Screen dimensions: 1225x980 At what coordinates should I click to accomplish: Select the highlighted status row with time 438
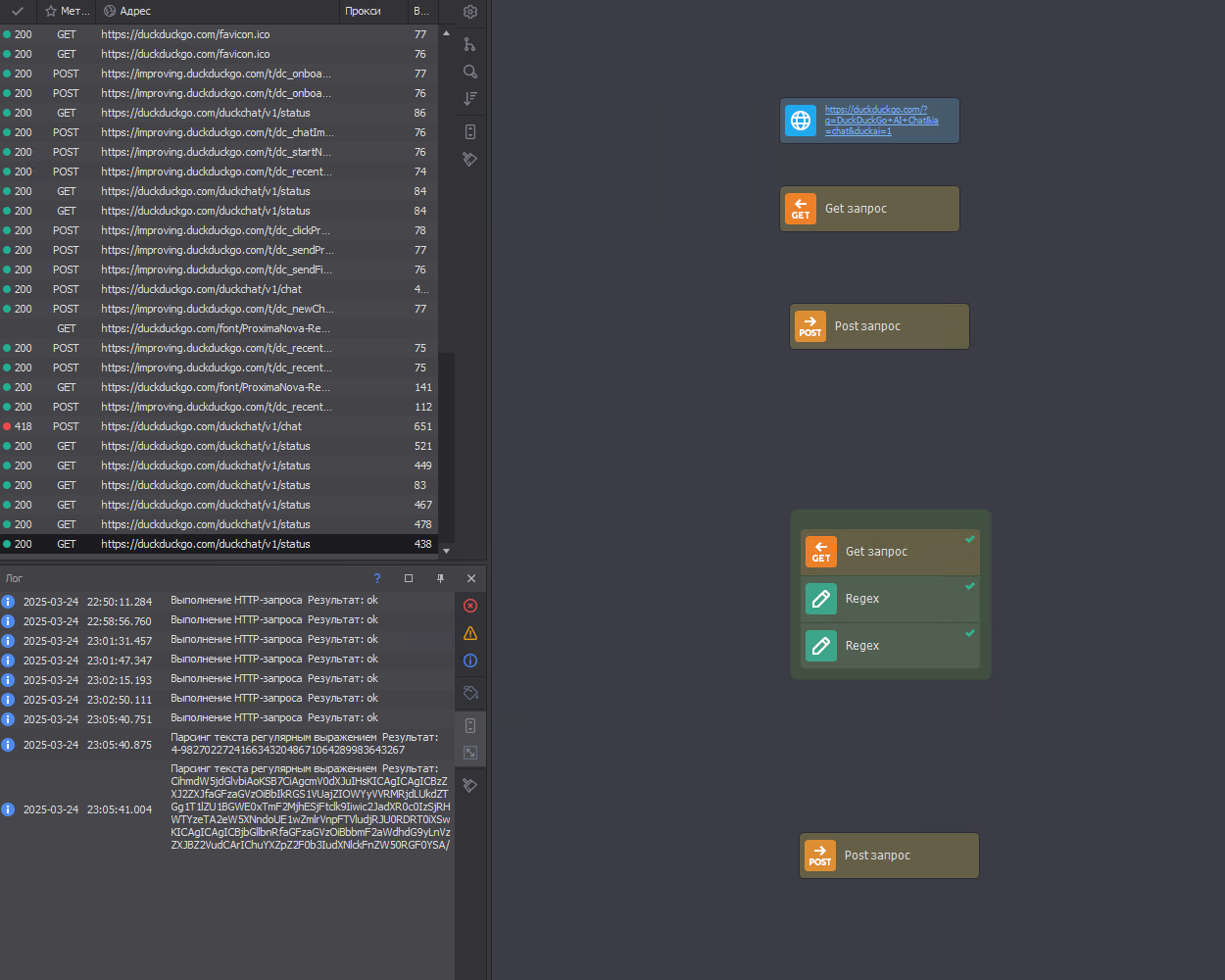tap(219, 544)
